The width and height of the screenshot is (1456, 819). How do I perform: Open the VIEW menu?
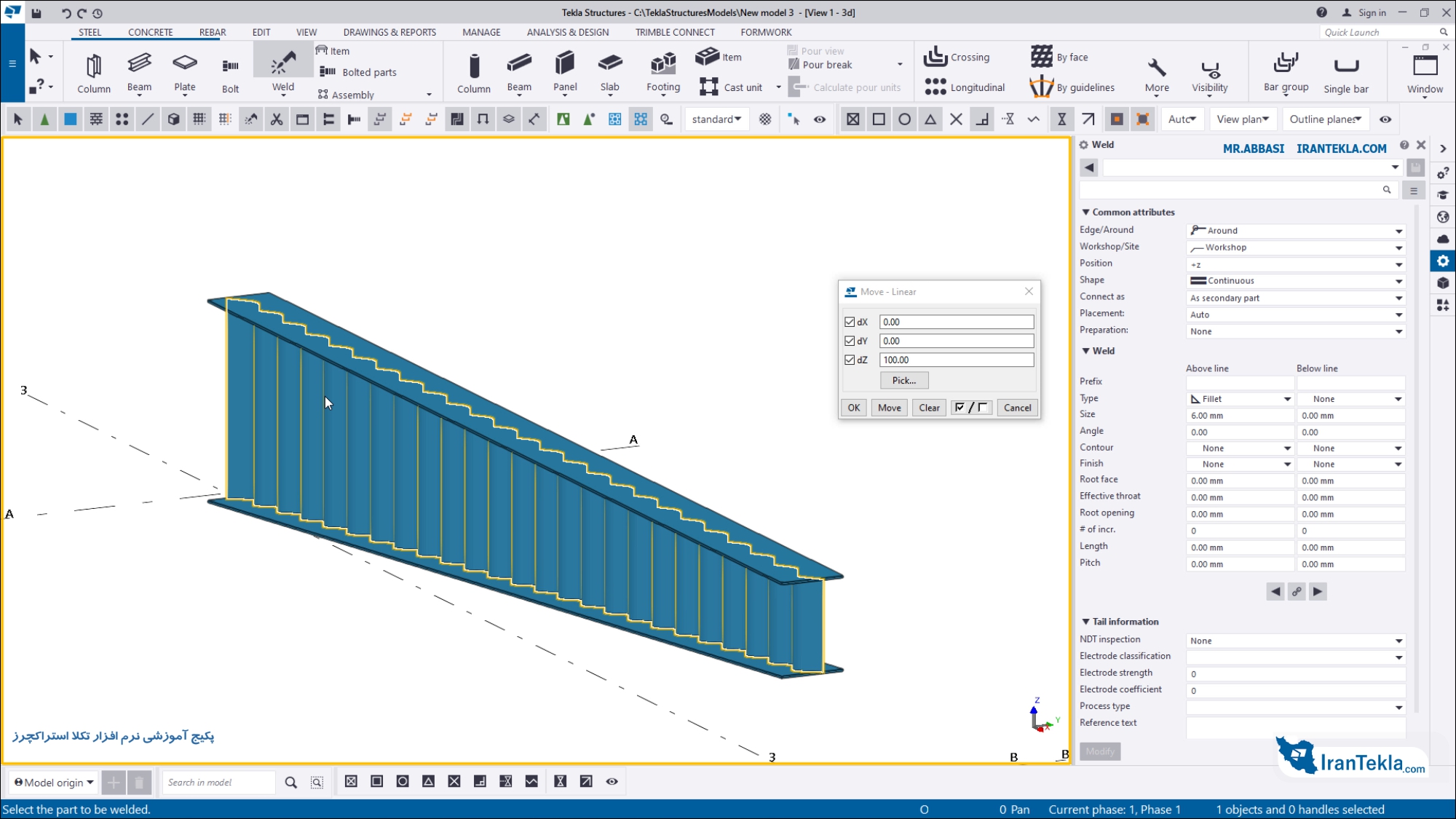(306, 32)
